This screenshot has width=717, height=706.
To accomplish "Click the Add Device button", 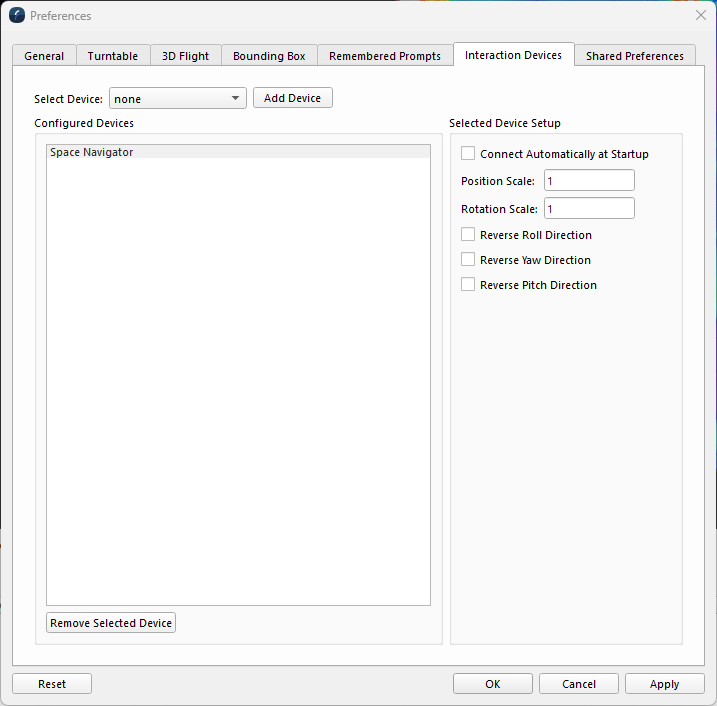I will 293,98.
